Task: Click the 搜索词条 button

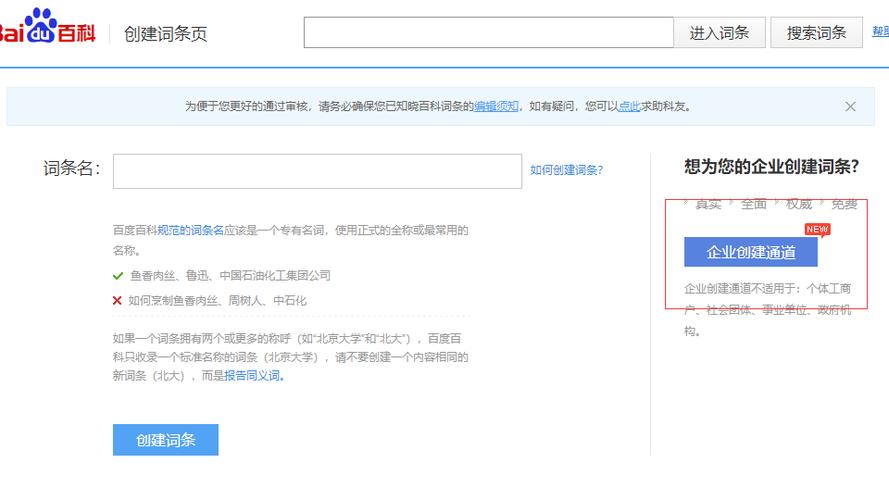Action: [816, 32]
